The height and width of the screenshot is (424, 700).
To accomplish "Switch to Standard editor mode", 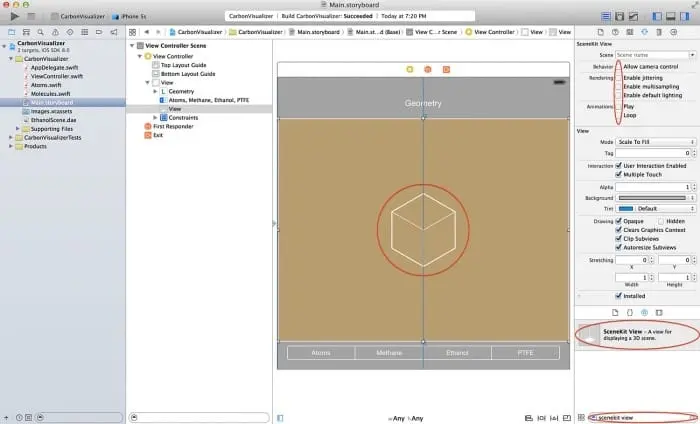I will [x=606, y=17].
